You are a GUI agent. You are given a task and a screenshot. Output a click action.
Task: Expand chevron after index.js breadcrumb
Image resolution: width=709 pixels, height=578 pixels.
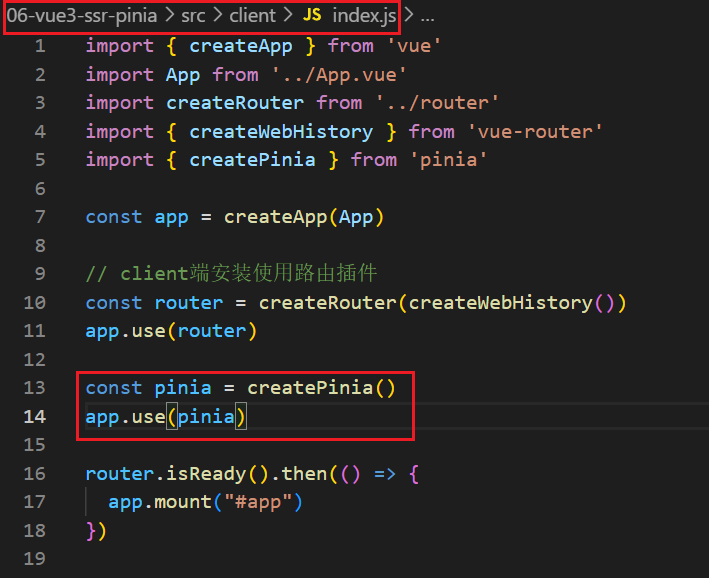[409, 15]
